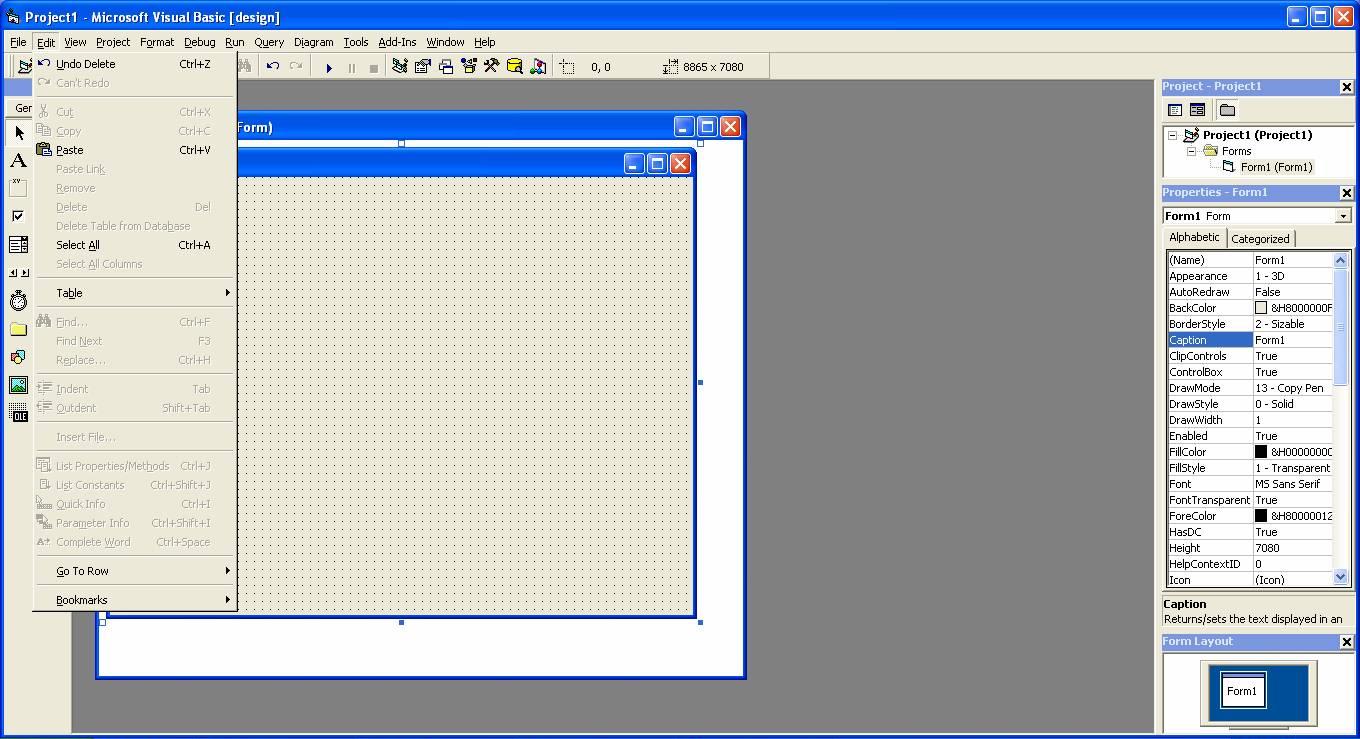The image size is (1360, 739).
Task: Switch to the Categorized tab
Action: coord(1260,239)
